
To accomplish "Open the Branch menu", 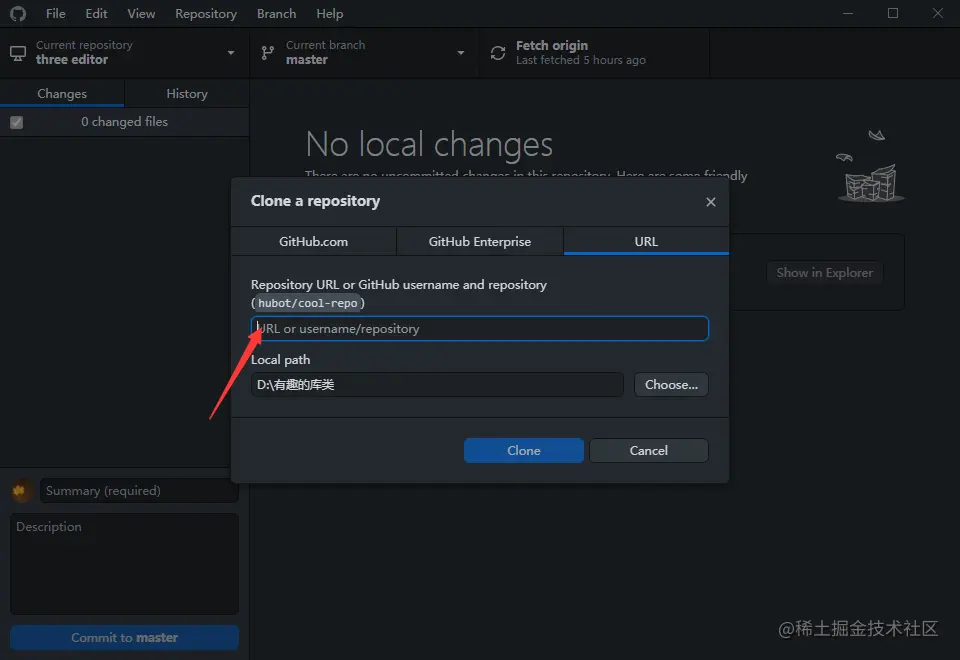I will pyautogui.click(x=276, y=13).
